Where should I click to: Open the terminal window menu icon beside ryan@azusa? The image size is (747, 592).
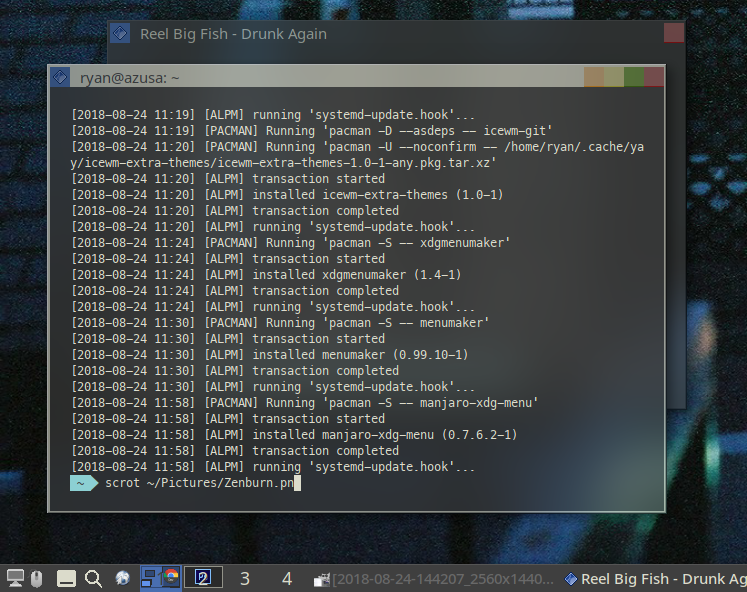pos(60,77)
